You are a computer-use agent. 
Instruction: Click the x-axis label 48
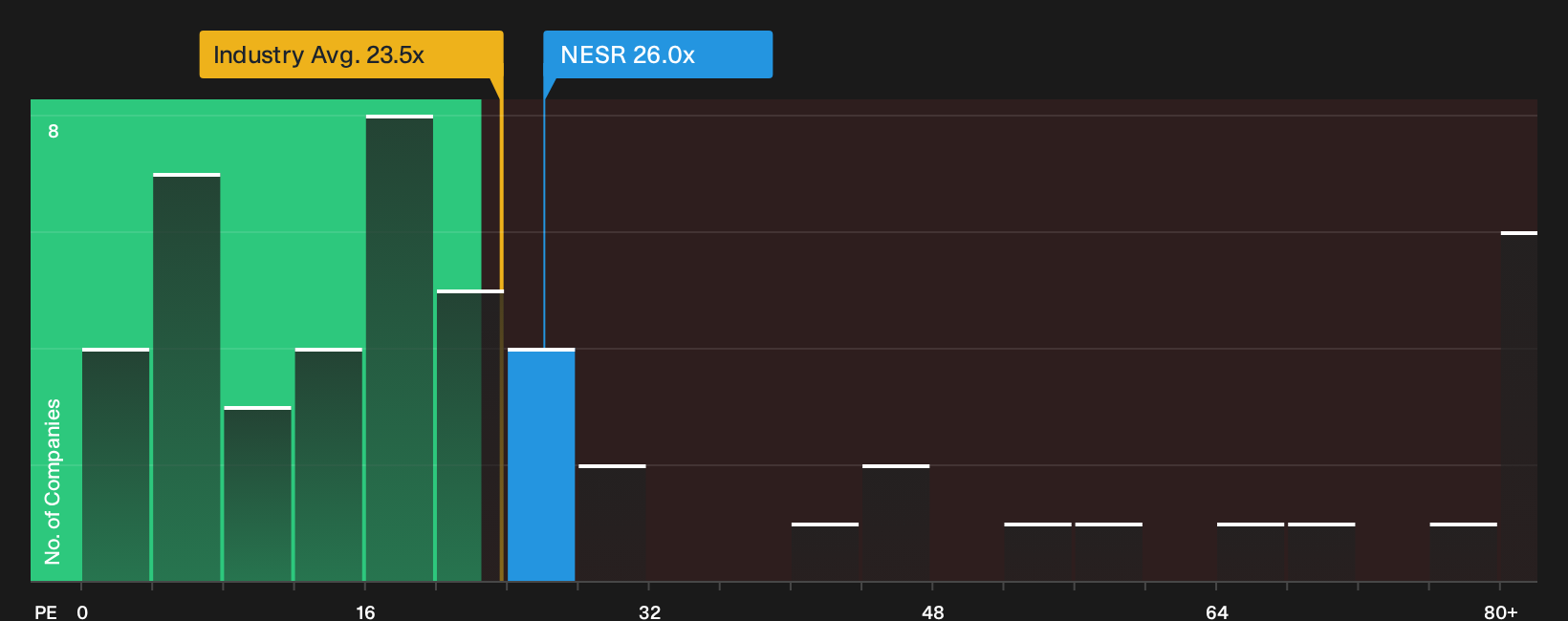coord(933,611)
